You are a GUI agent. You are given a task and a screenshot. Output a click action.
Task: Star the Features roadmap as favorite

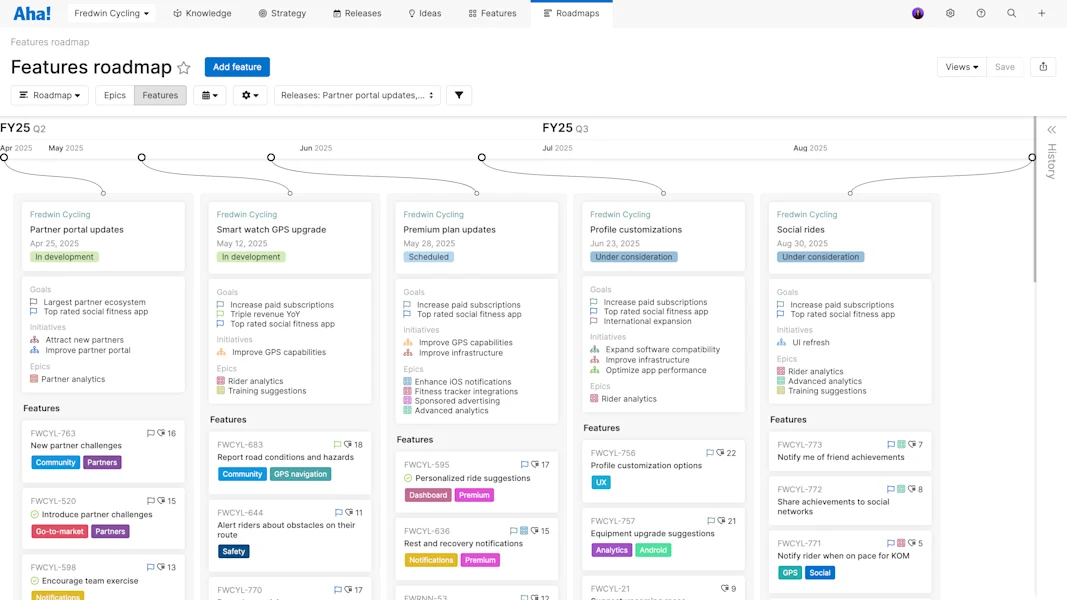(184, 67)
